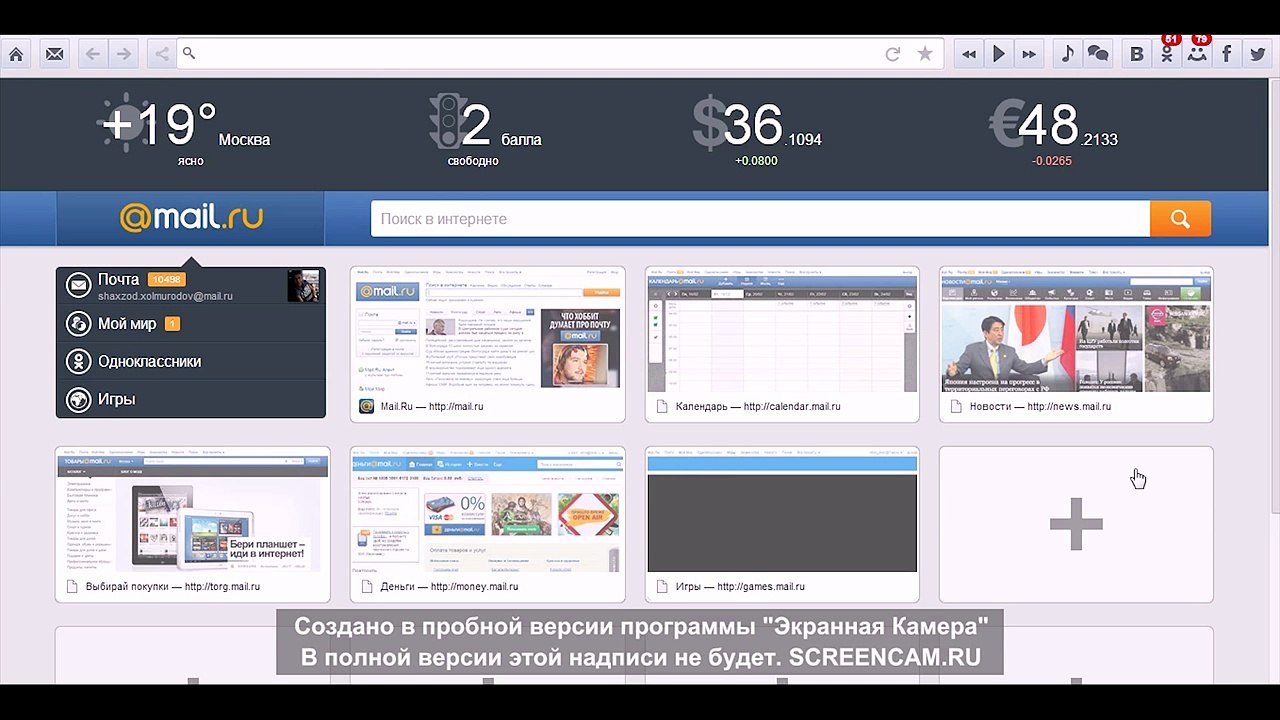The height and width of the screenshot is (720, 1280).
Task: Open the Mail.Ru site thumbnail
Action: (x=488, y=344)
